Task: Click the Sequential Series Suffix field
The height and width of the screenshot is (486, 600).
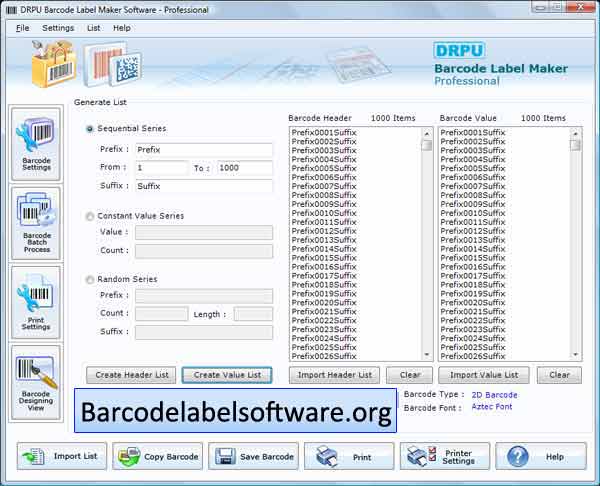Action: click(204, 186)
